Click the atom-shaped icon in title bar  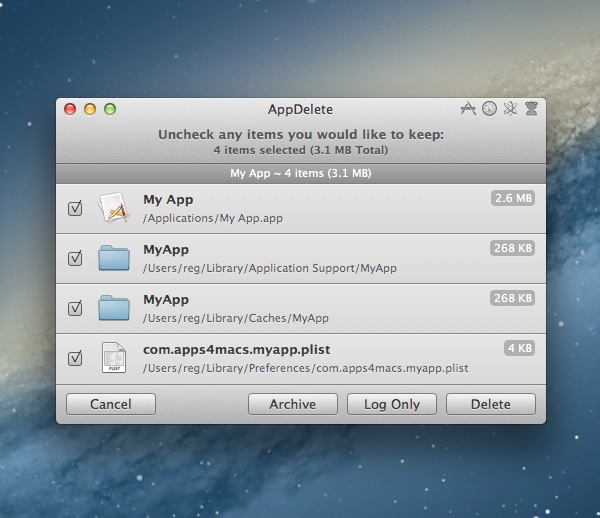click(510, 109)
